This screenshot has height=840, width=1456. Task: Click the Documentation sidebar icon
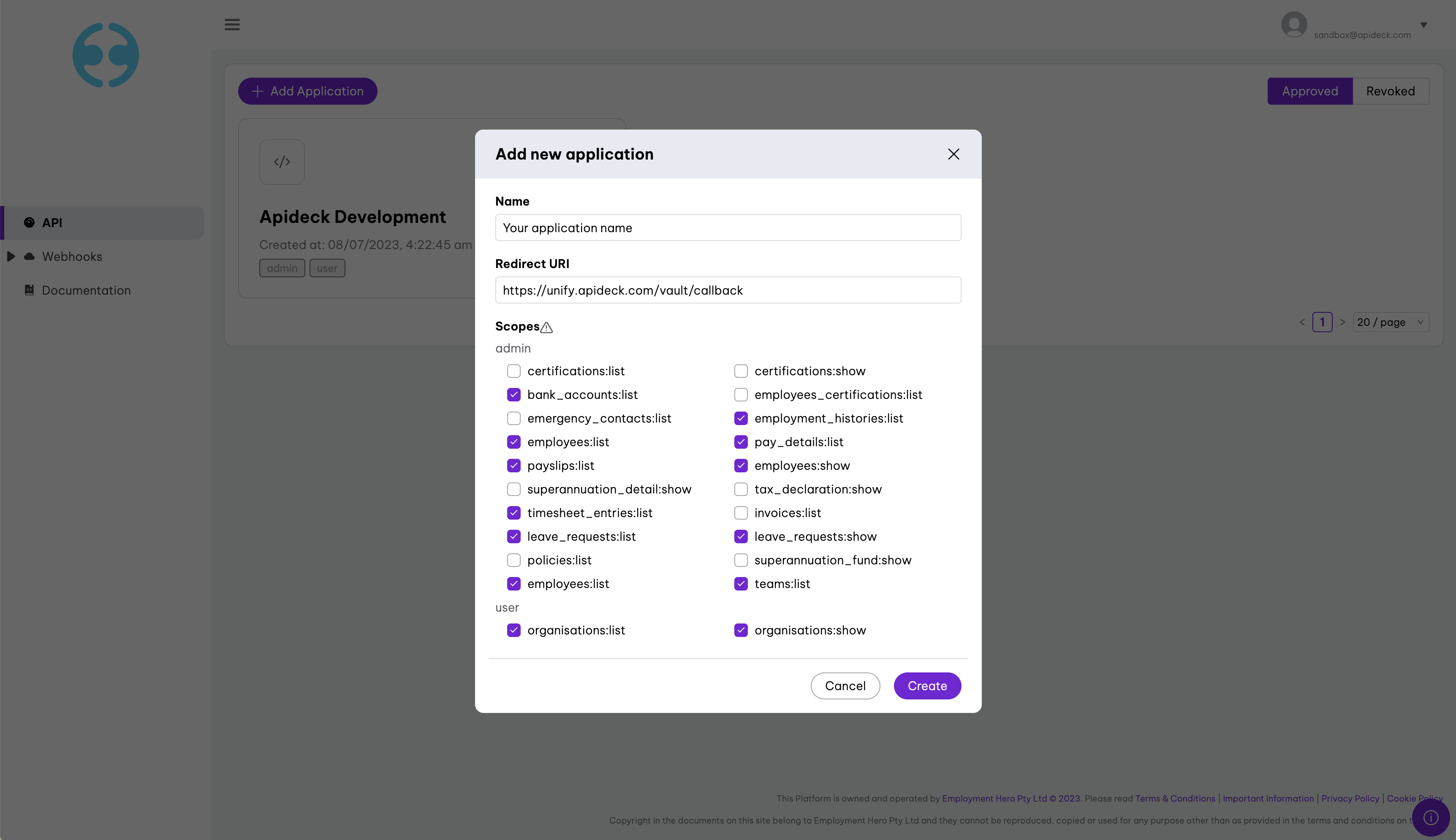click(29, 290)
